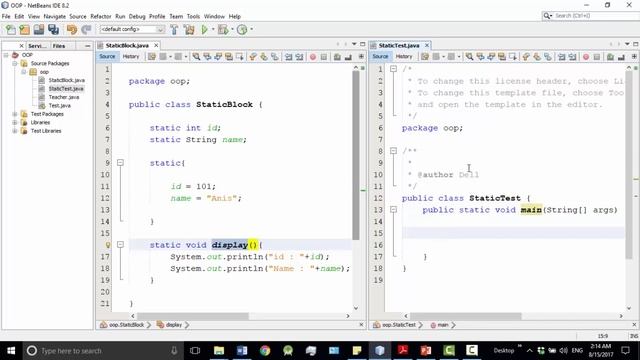This screenshot has height=360, width=640.
Task: Expand the Libraries node in Projects tree
Action: [x=15, y=122]
